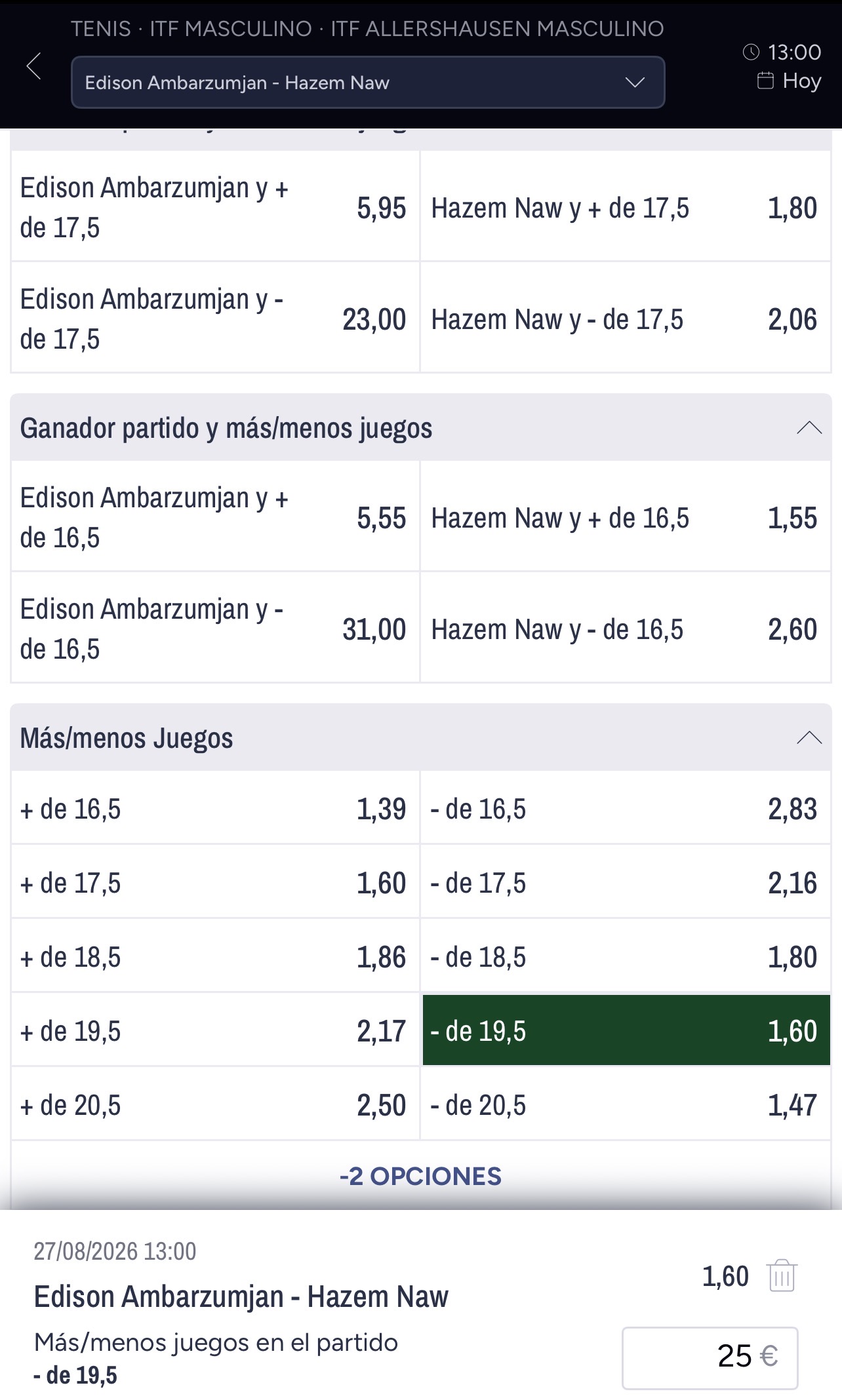The image size is (842, 1400).
Task: Click the -2 OPCIONES link
Action: click(420, 1176)
